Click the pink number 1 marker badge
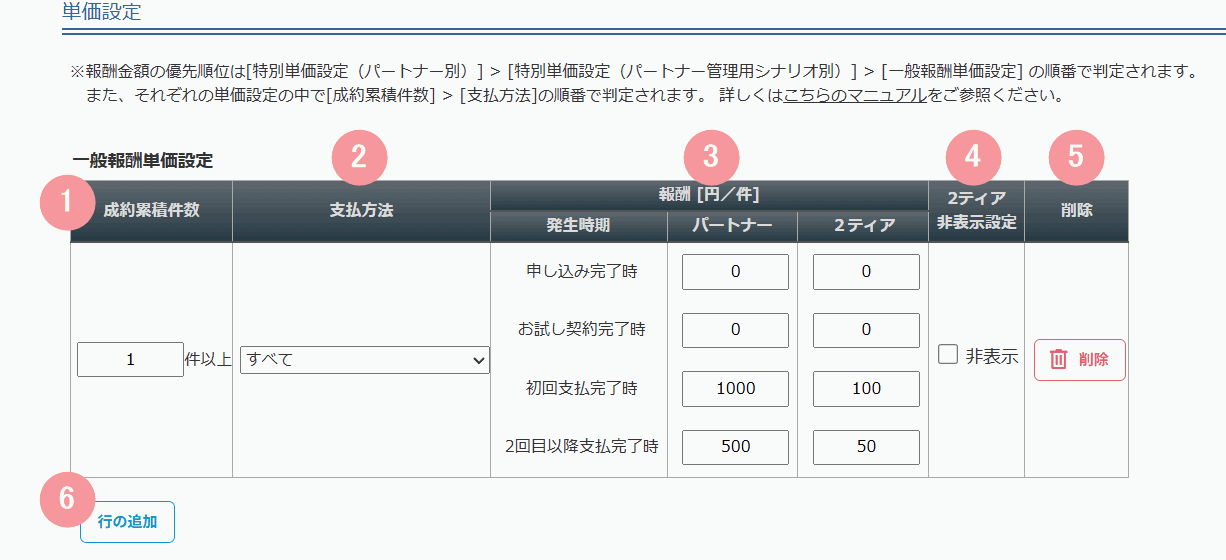 [67, 202]
